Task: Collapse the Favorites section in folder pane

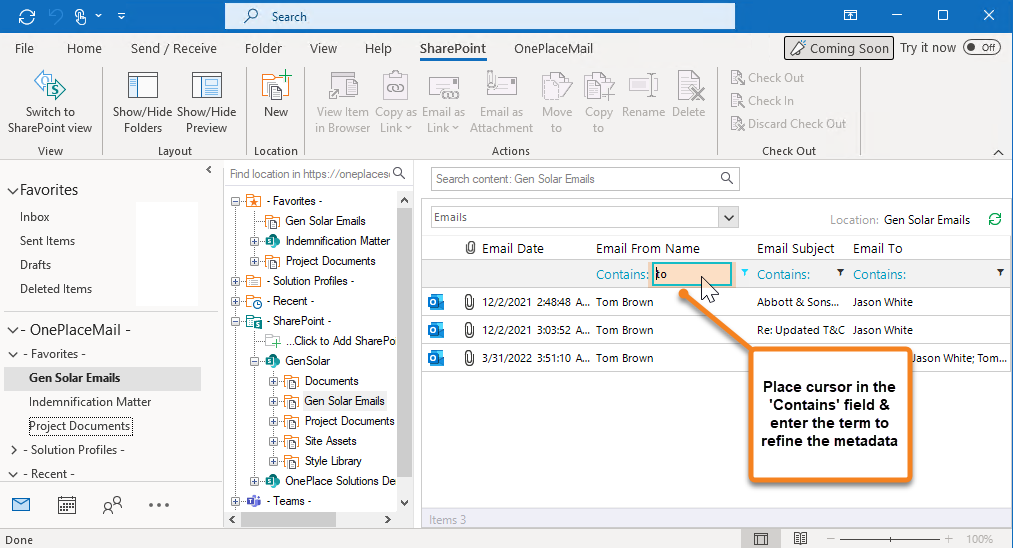Action: [13, 190]
